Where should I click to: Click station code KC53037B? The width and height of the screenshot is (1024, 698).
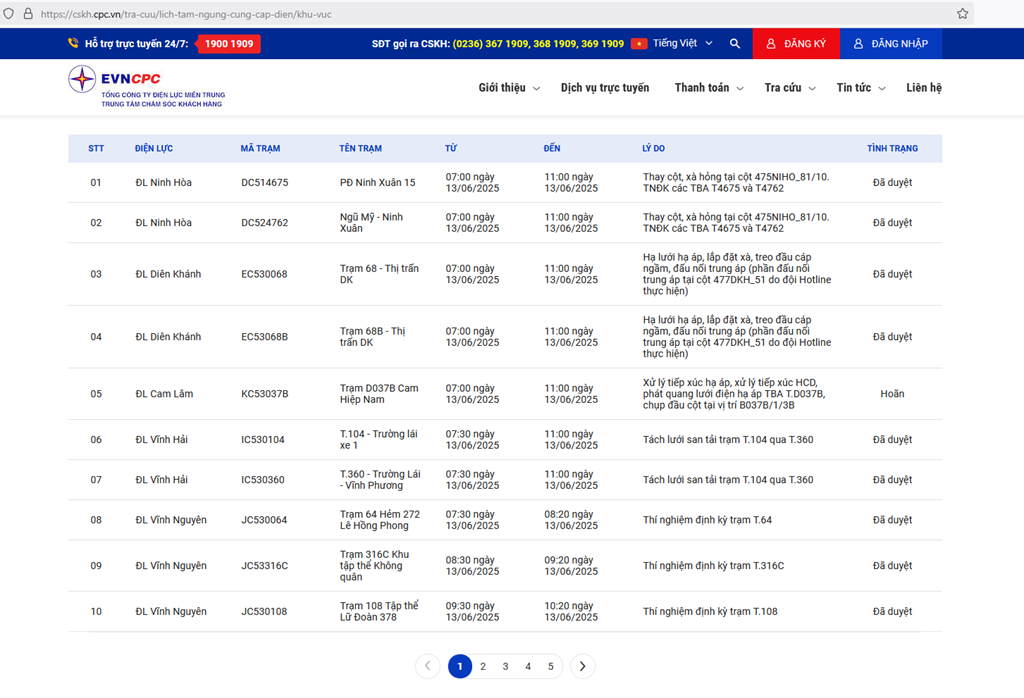pos(264,394)
